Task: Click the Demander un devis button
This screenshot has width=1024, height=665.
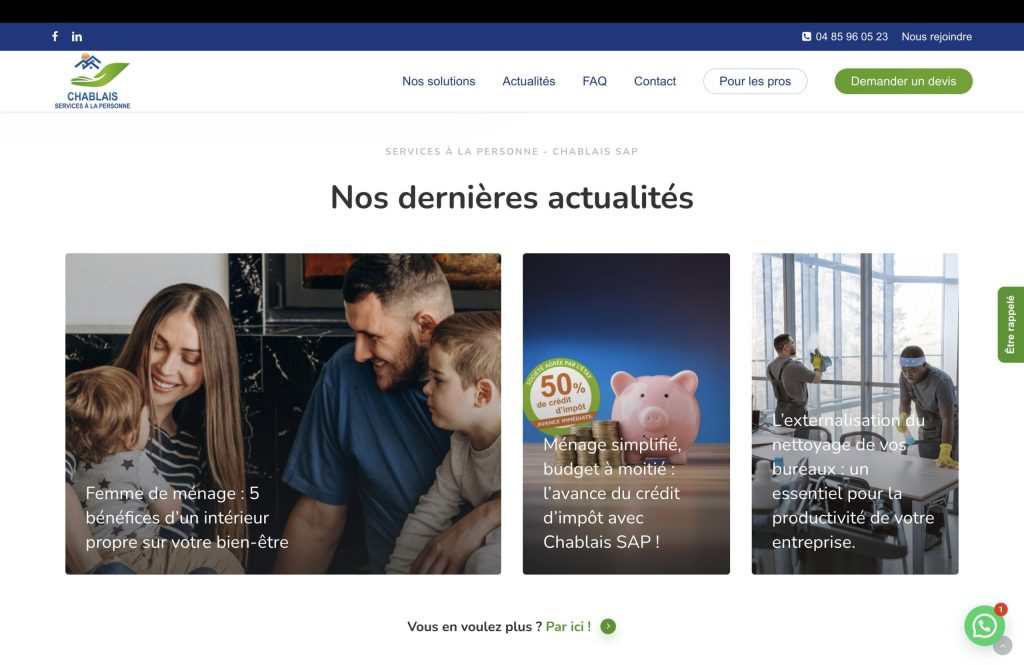Action: pos(903,81)
